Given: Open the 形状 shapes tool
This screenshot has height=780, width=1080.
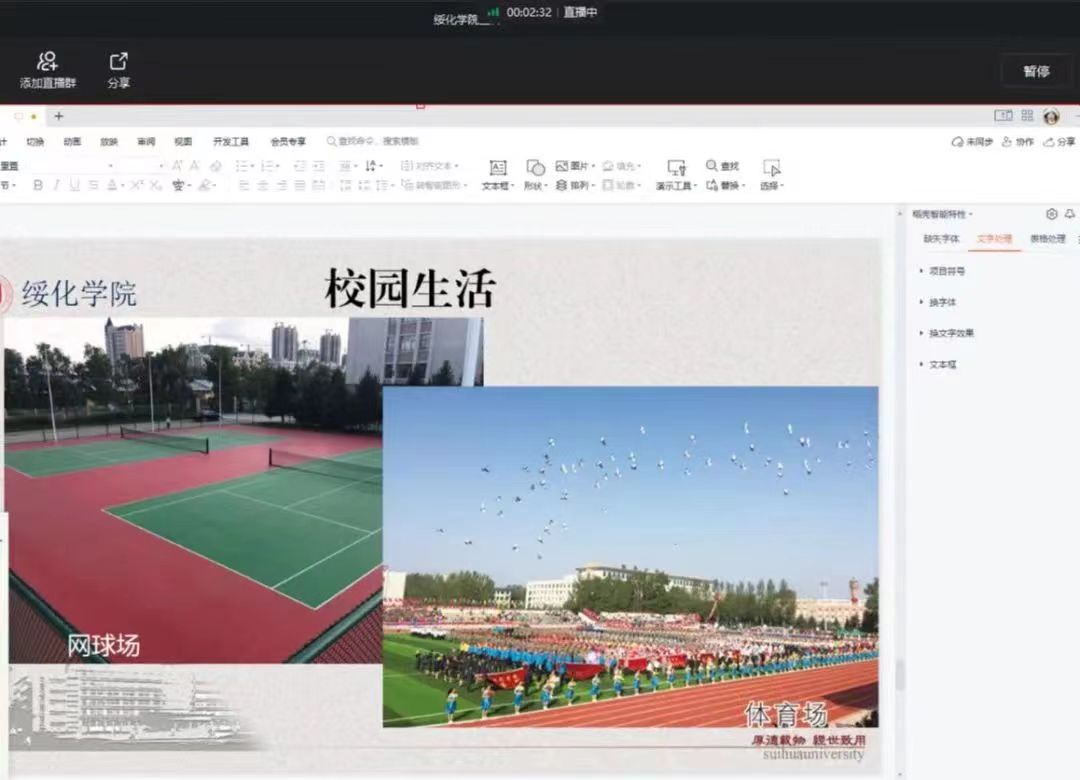Looking at the screenshot, I should tap(536, 168).
